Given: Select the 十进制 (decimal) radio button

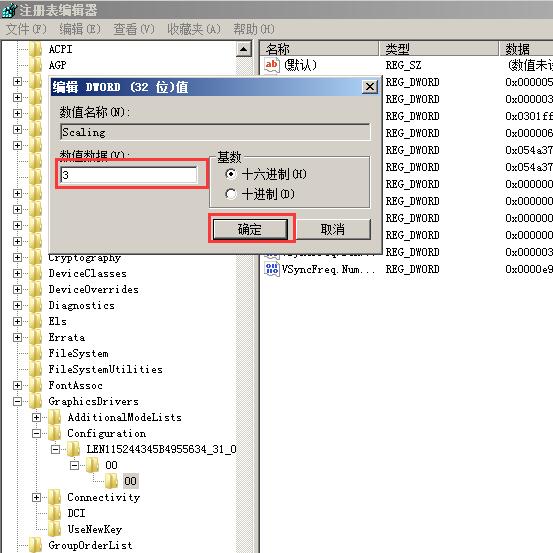Looking at the screenshot, I should [231, 194].
